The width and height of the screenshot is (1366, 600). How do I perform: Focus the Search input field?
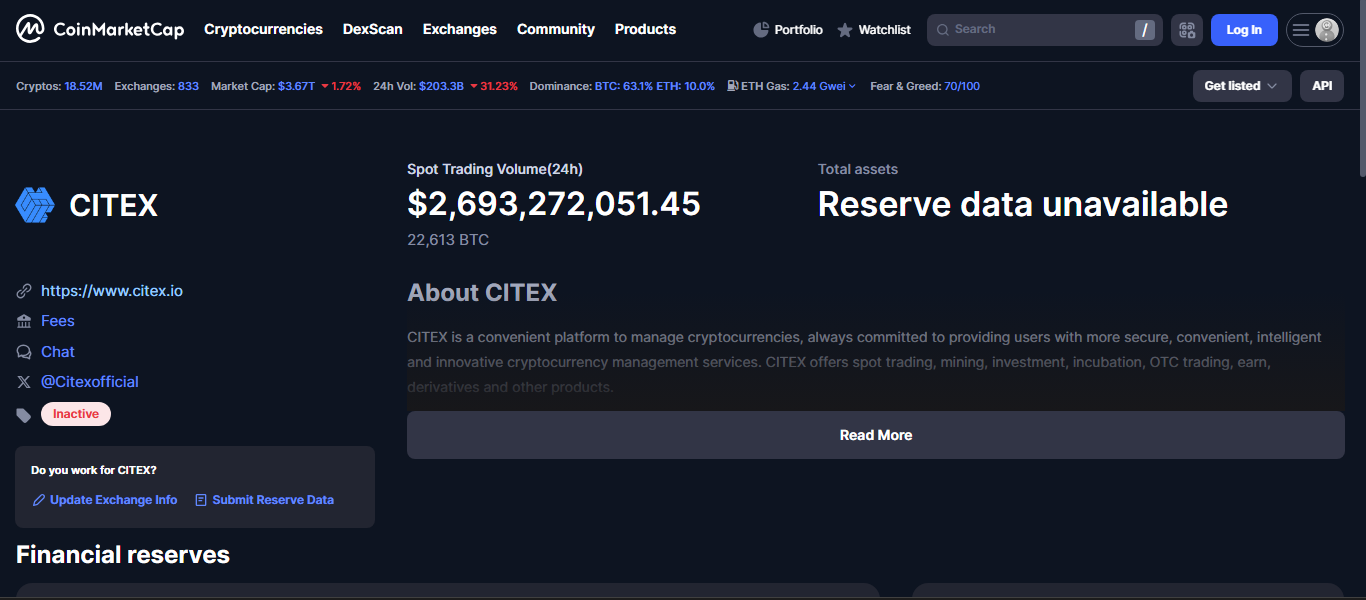tap(1045, 30)
